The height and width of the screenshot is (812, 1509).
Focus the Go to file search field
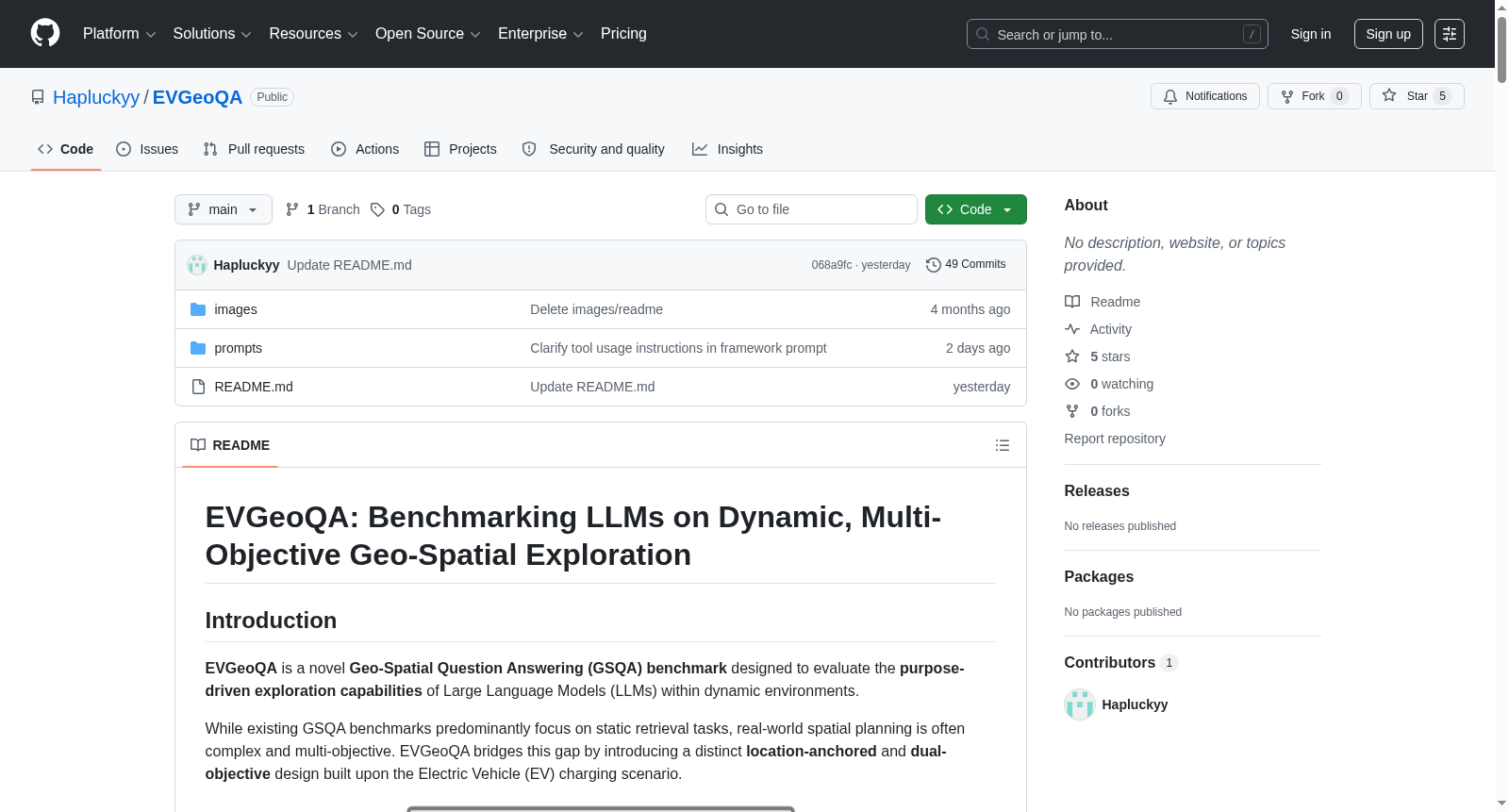tap(811, 209)
